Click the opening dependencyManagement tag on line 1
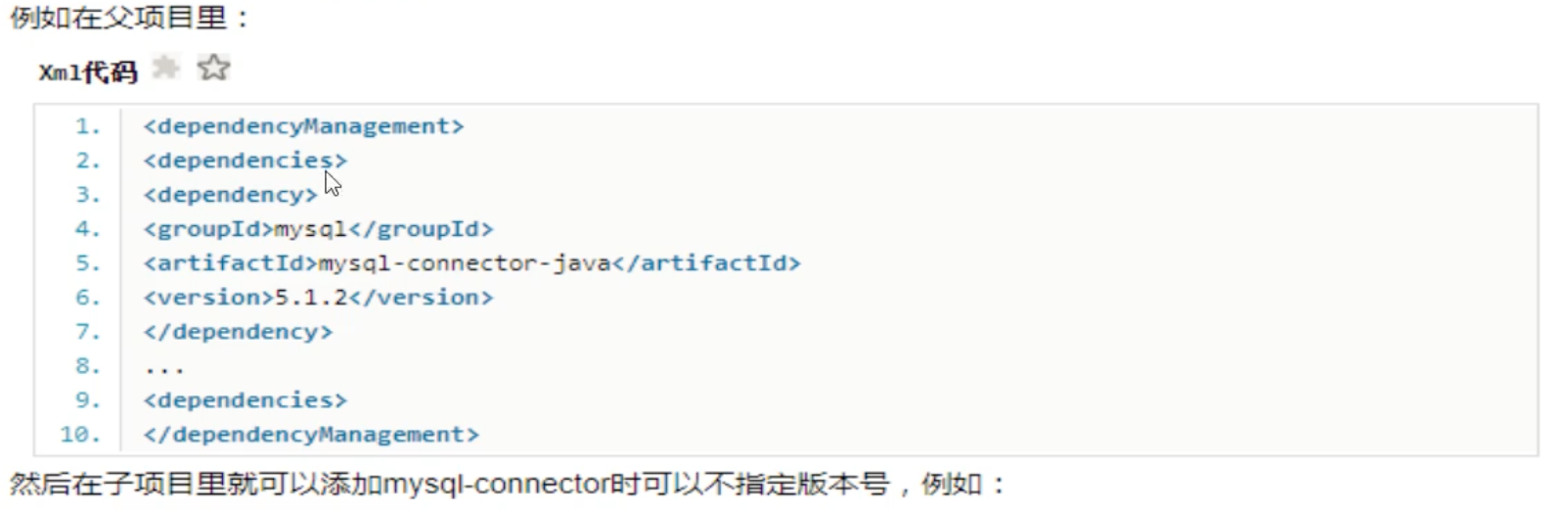Viewport: 1568px width, 514px height. point(303,126)
